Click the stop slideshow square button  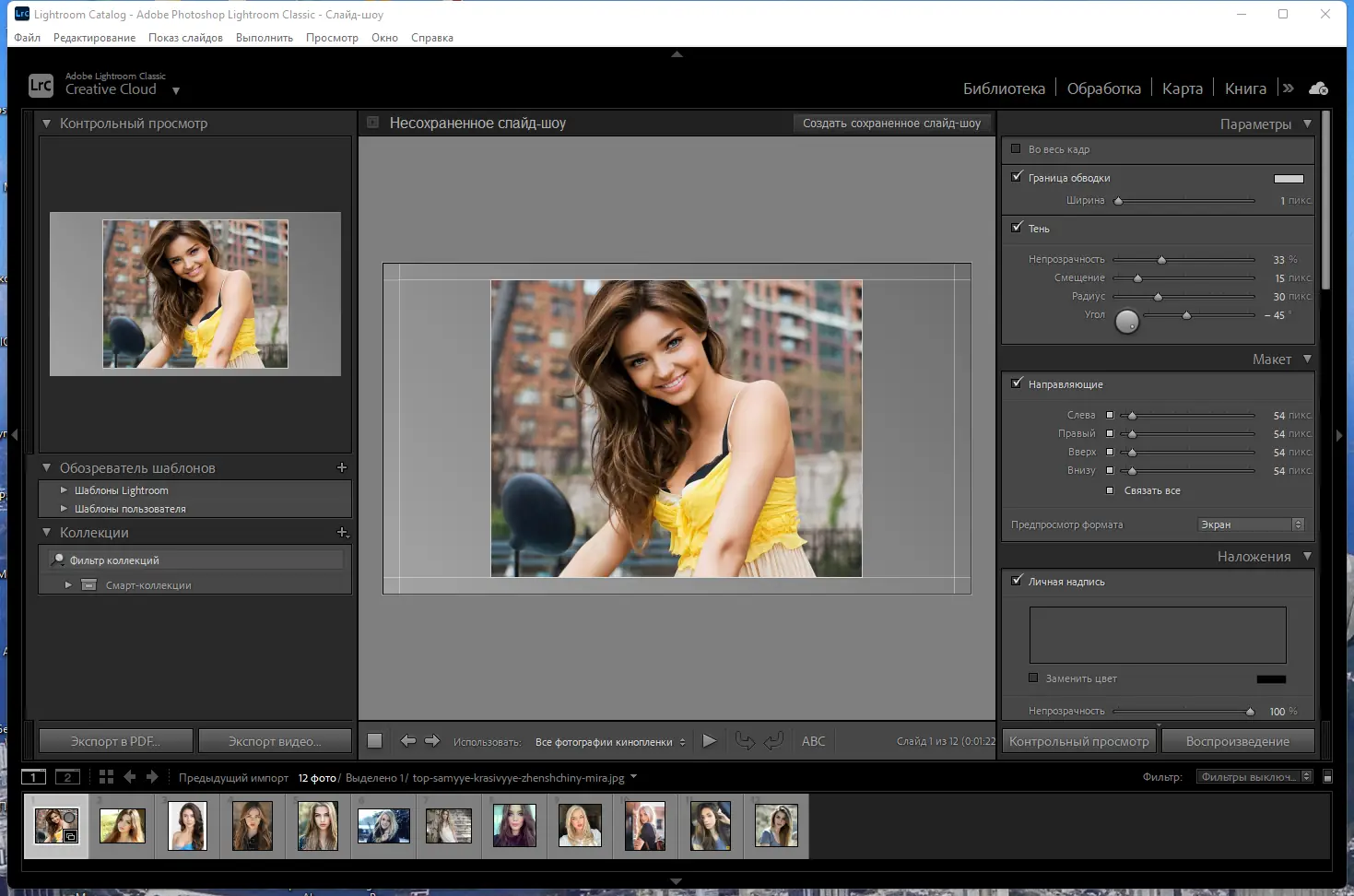coord(374,741)
